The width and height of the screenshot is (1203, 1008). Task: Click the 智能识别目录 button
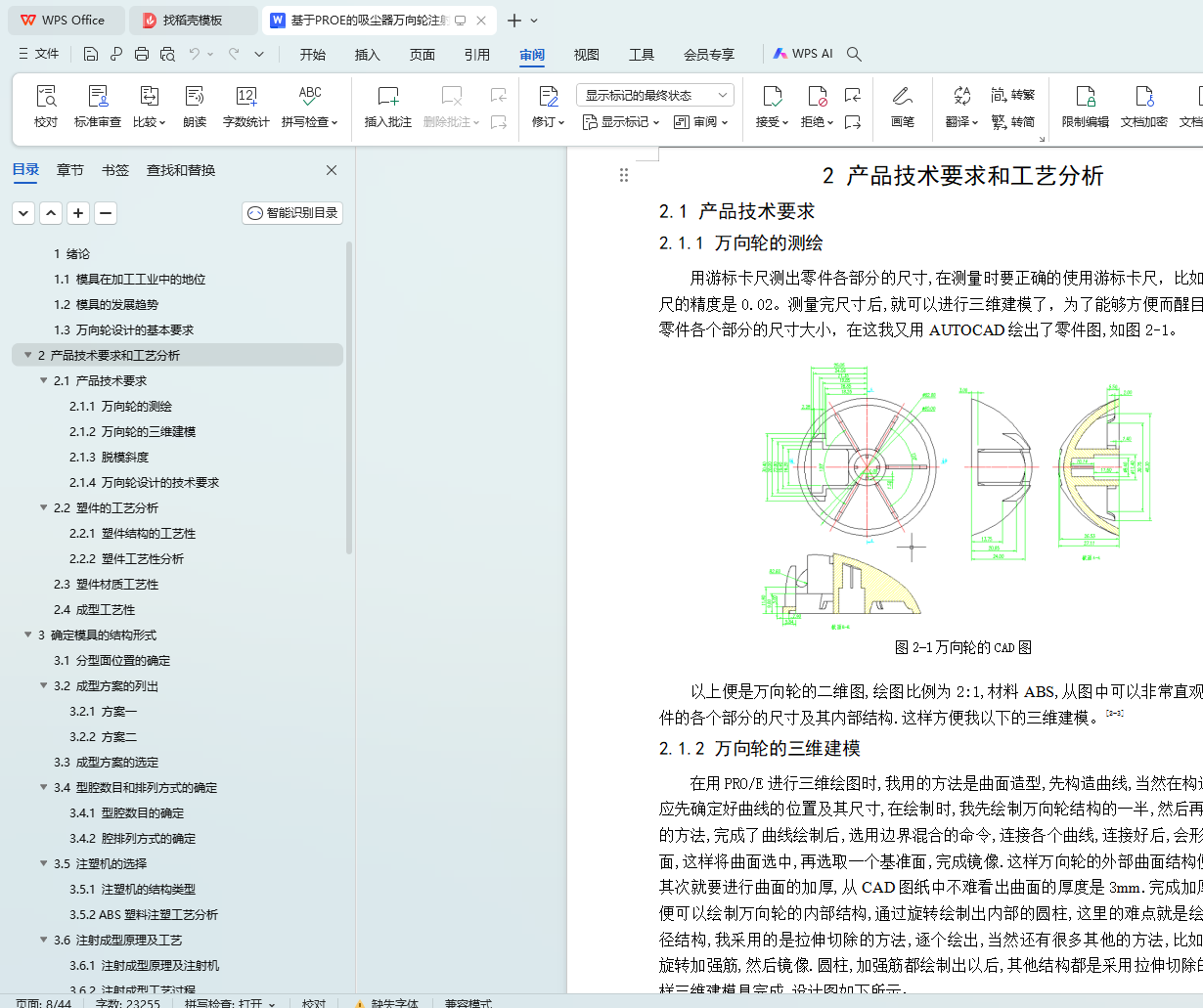tap(292, 212)
